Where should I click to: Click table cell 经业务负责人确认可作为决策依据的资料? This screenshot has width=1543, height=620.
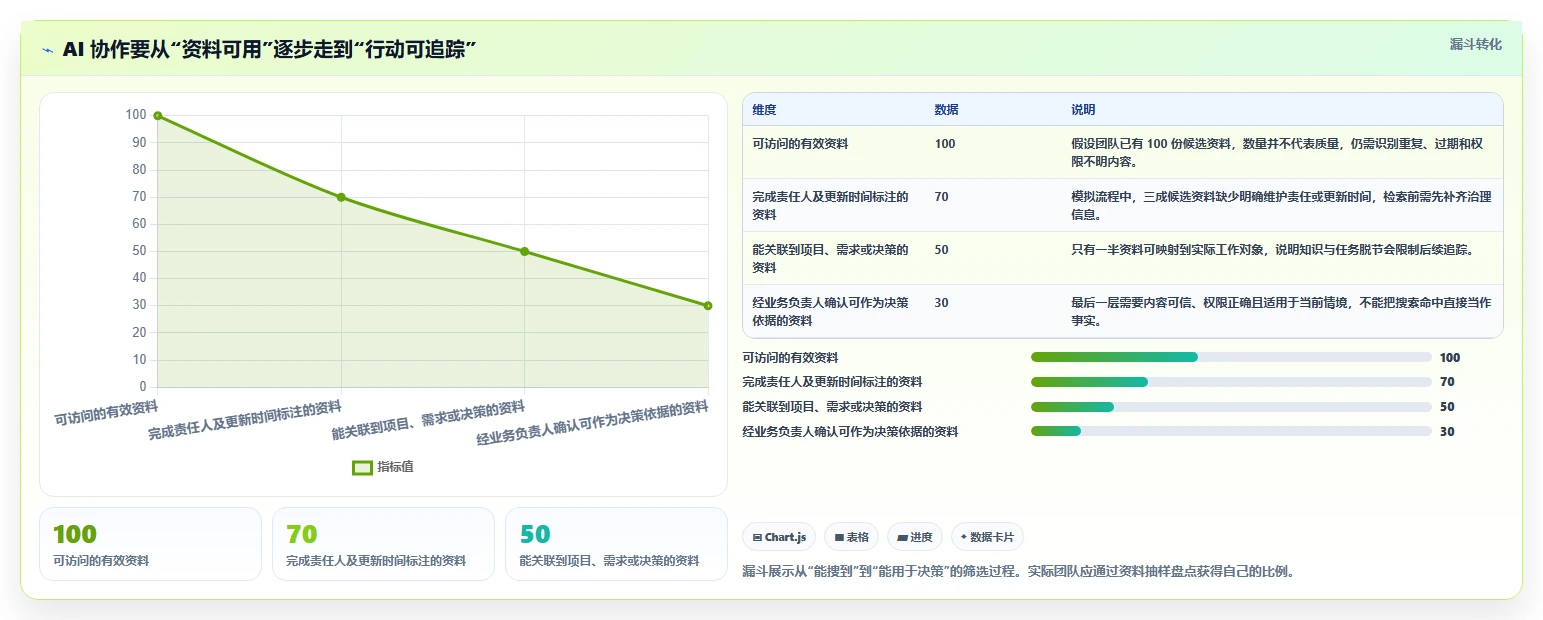830,311
